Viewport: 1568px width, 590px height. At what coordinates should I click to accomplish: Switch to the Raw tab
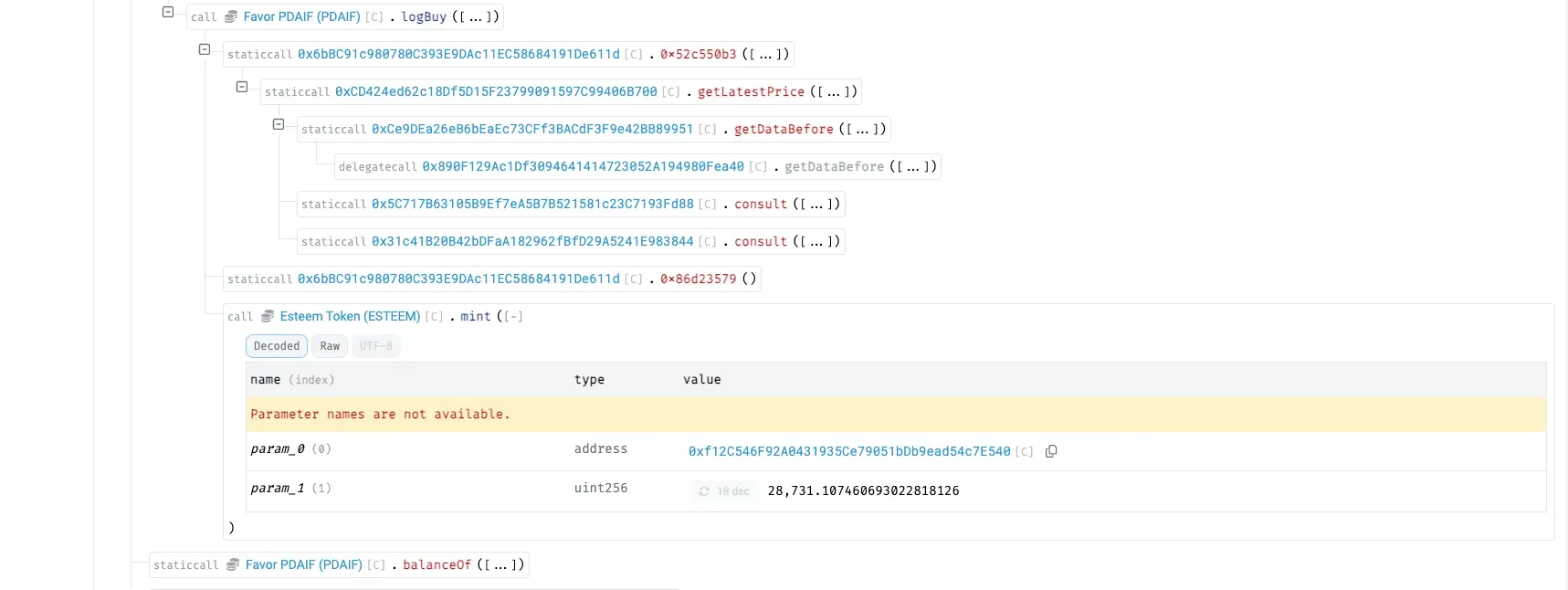(329, 346)
